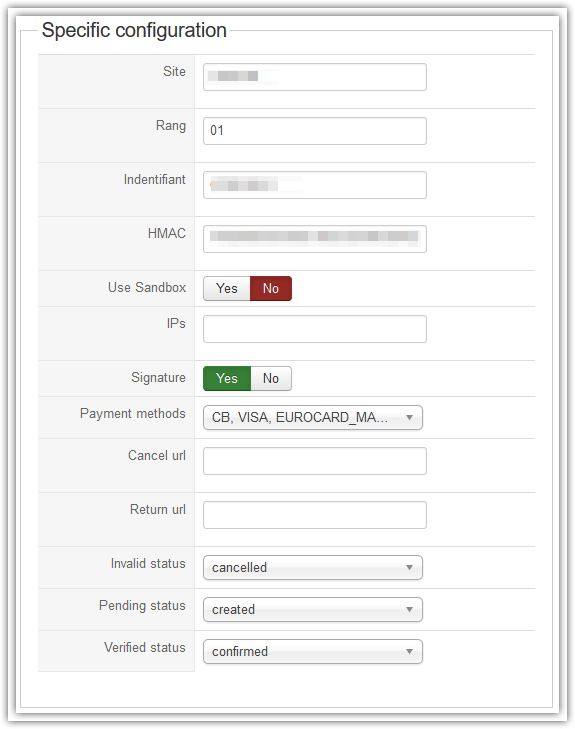Click the HMAC key input field
Screen dimensions: 575x729
click(x=315, y=239)
